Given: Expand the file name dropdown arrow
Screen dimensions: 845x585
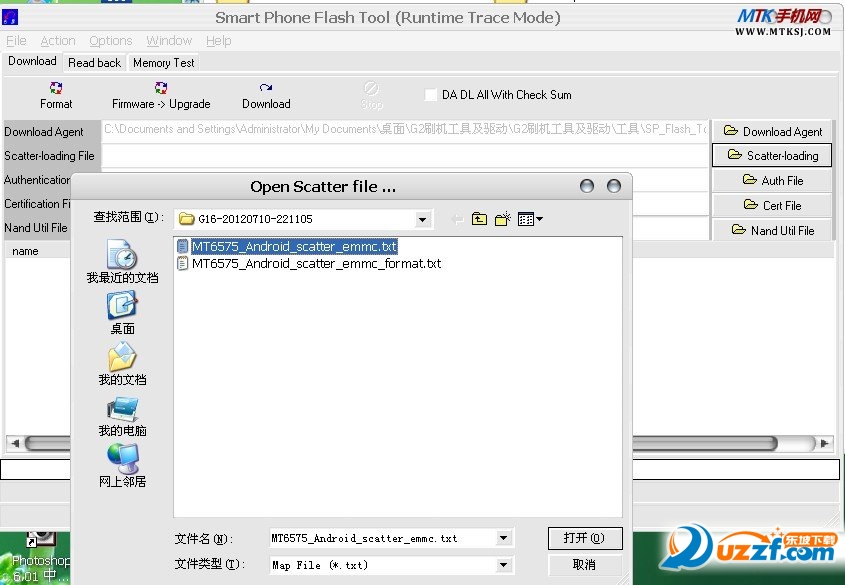Looking at the screenshot, I should pos(503,538).
